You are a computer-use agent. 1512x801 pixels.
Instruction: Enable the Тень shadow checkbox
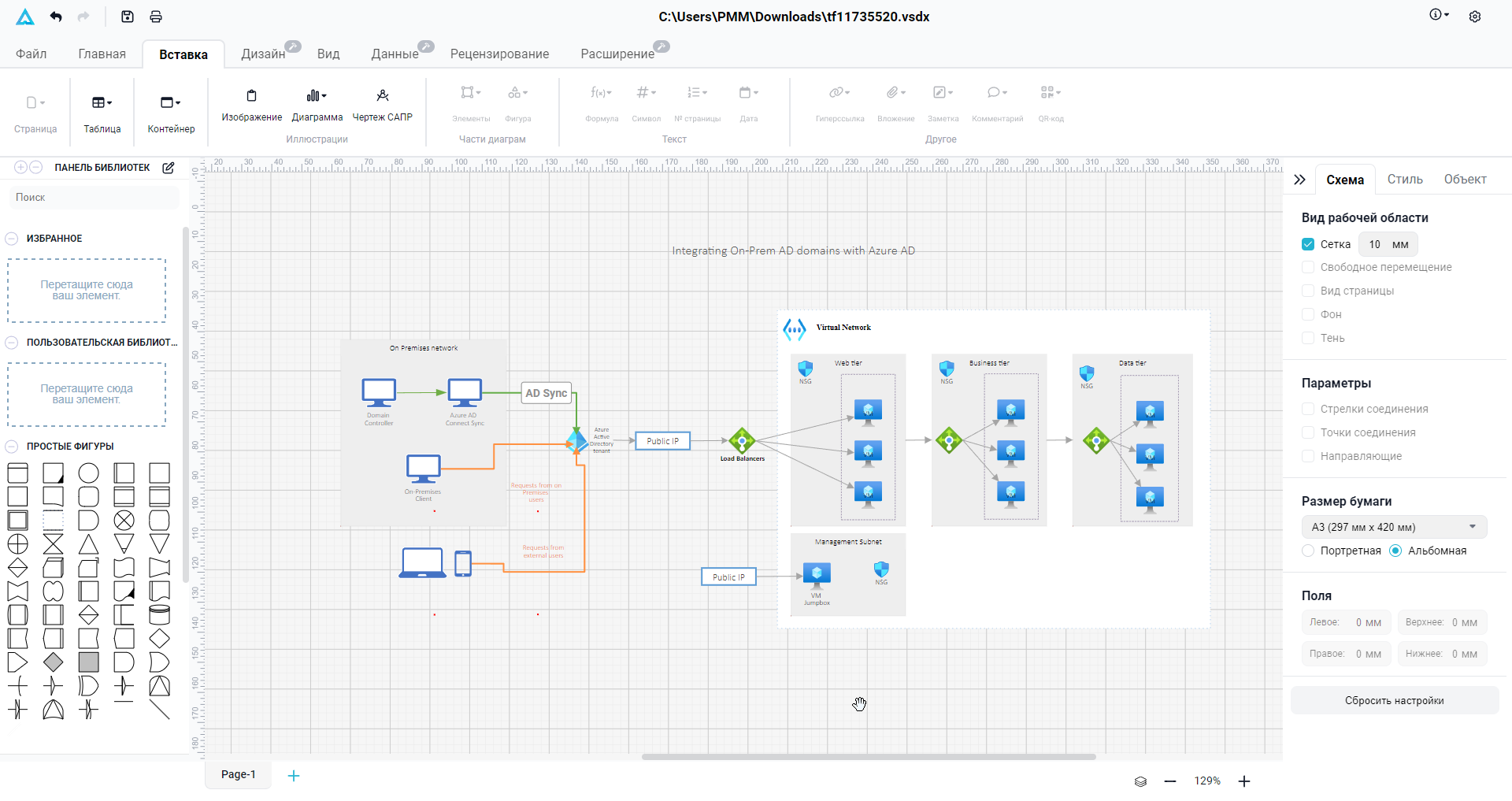pyautogui.click(x=1307, y=338)
